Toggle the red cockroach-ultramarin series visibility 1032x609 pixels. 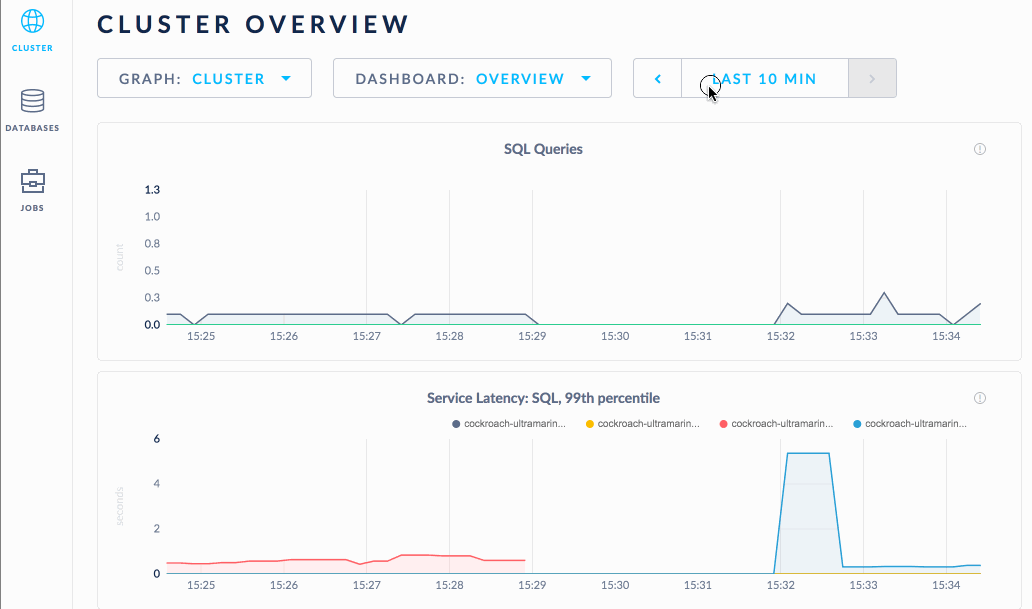point(724,423)
